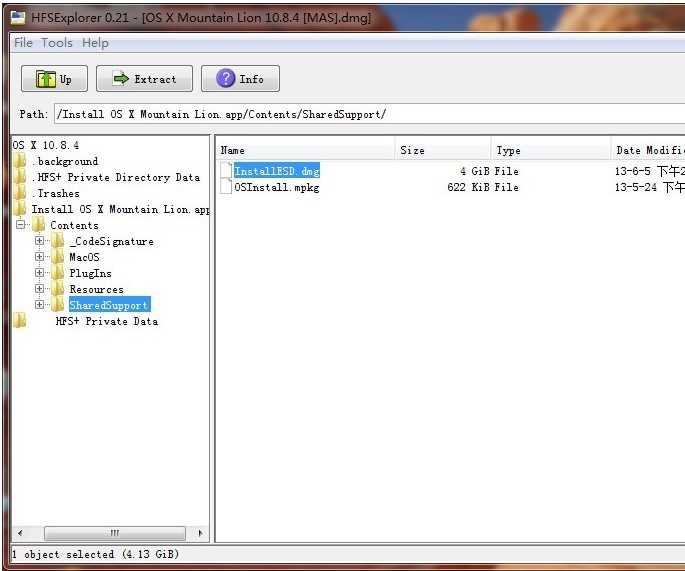Click the '1 object selected' status text
The height and width of the screenshot is (571, 685).
pyautogui.click(x=95, y=554)
